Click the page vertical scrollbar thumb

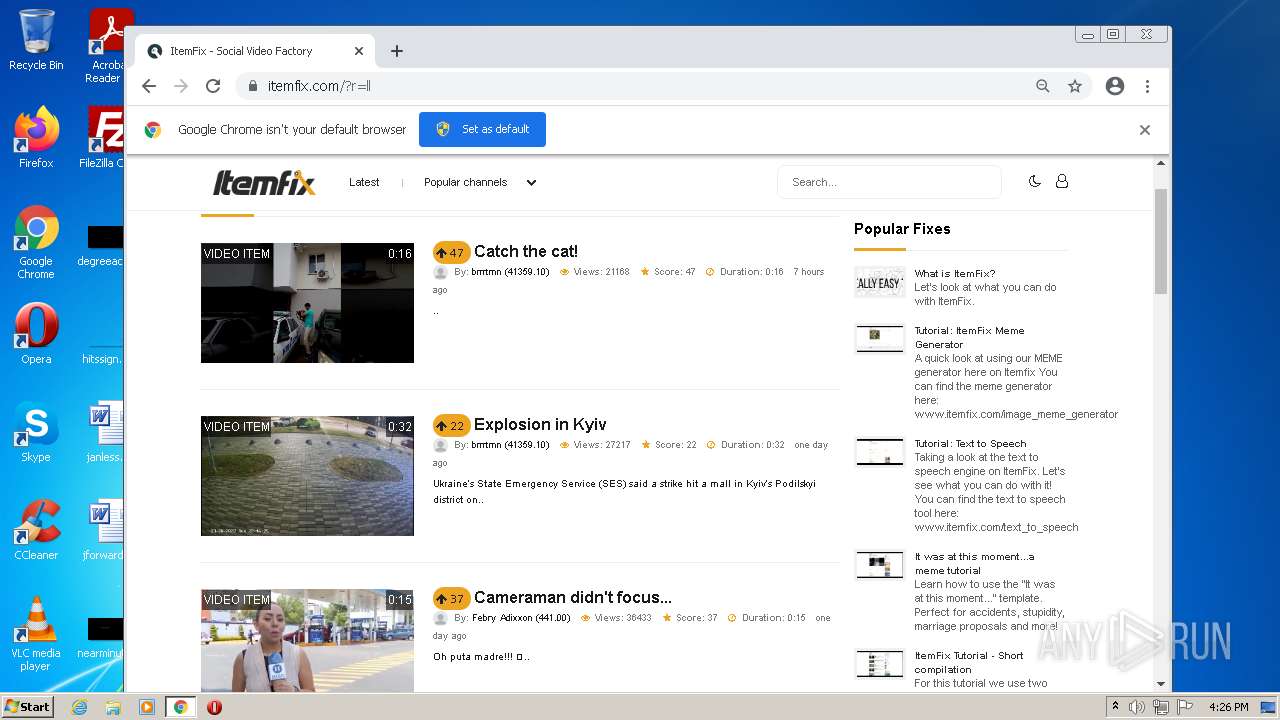pyautogui.click(x=1161, y=240)
